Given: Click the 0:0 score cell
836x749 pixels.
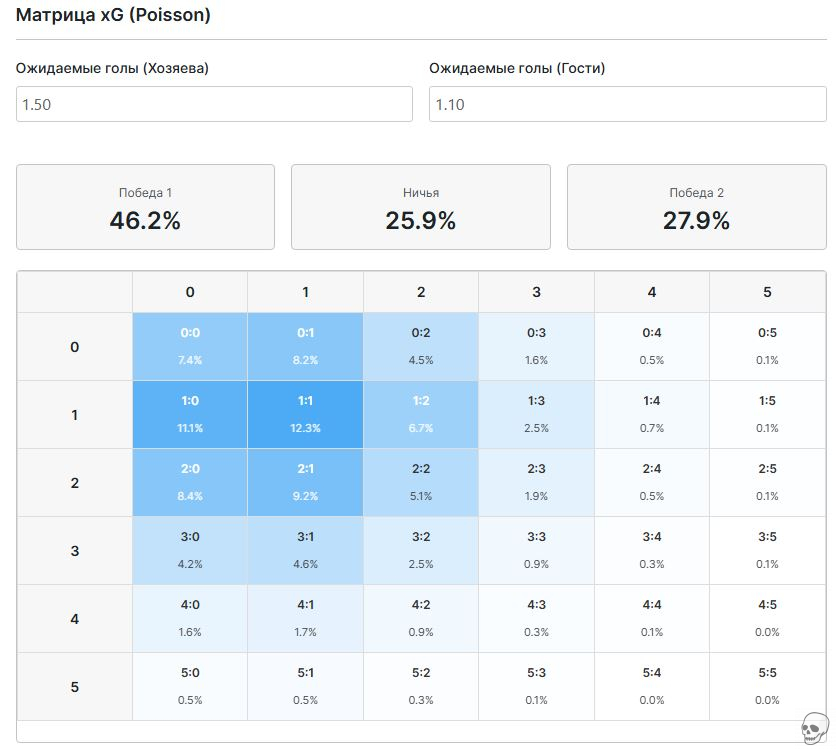Looking at the screenshot, I should [x=190, y=346].
